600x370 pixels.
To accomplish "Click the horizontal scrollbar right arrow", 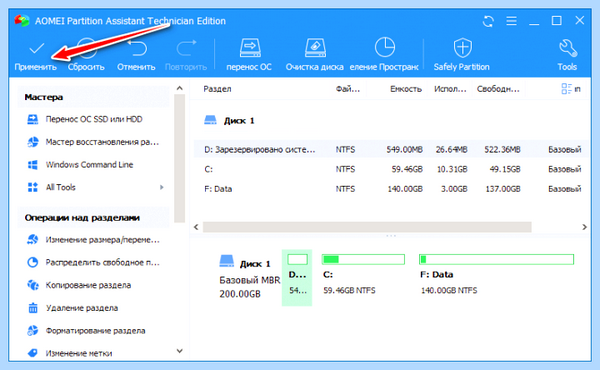I will point(584,227).
